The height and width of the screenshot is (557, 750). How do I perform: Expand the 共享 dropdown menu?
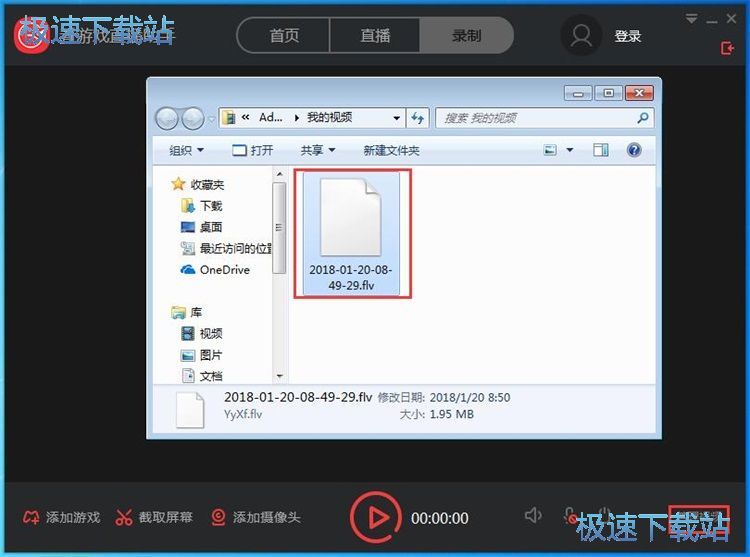click(x=318, y=150)
